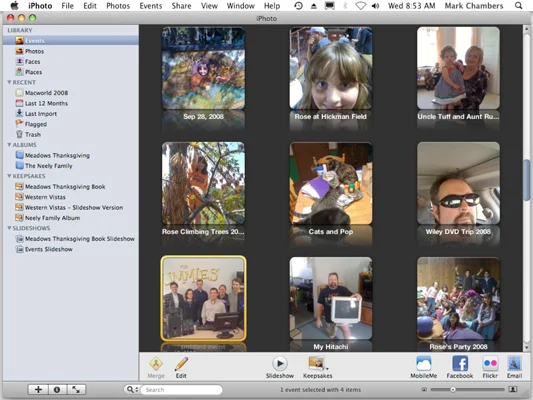This screenshot has height=400, width=533.
Task: Collapse the Albums disclosure triangle
Action: tap(10, 145)
